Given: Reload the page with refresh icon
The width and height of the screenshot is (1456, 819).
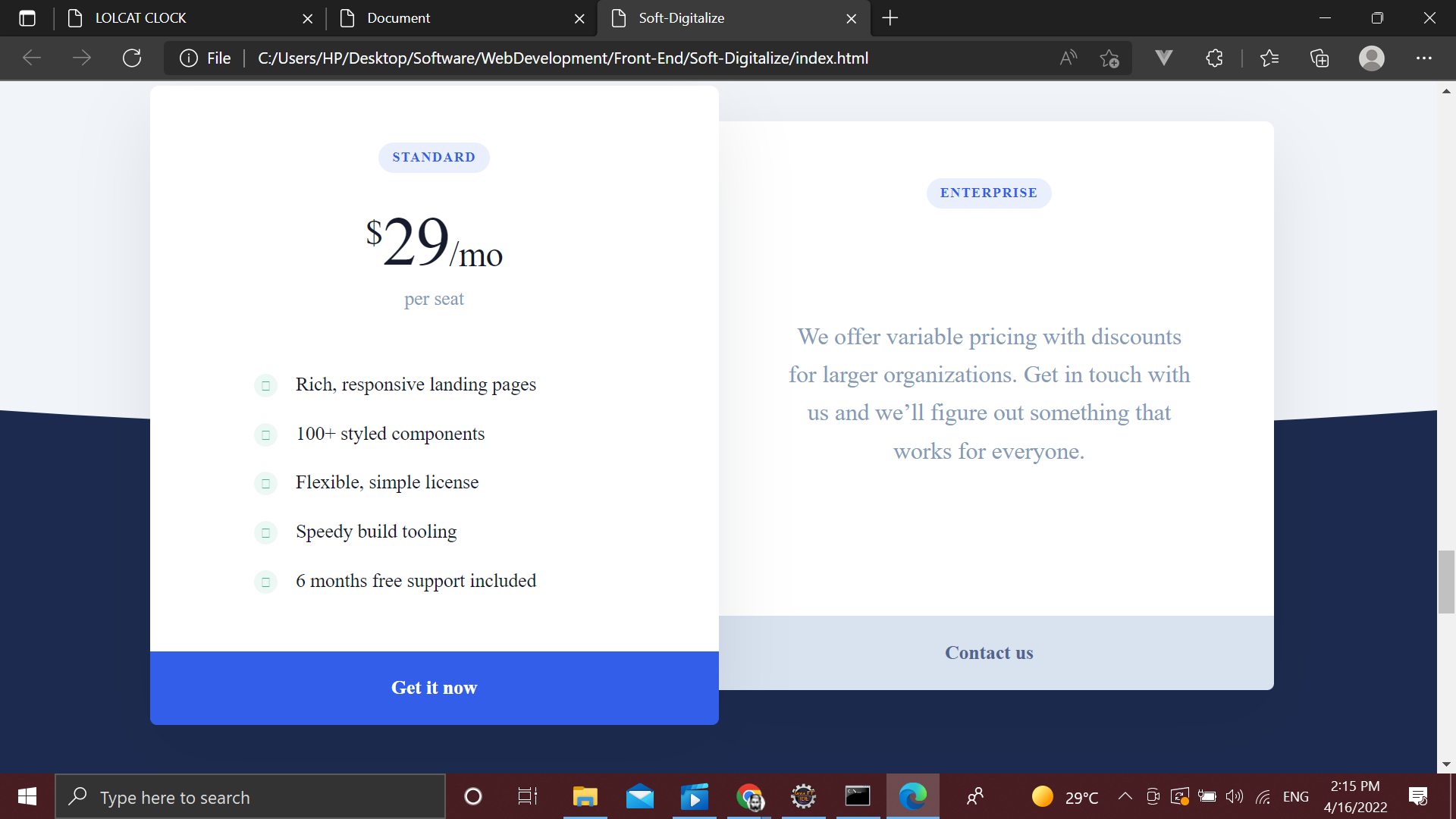Looking at the screenshot, I should [132, 58].
